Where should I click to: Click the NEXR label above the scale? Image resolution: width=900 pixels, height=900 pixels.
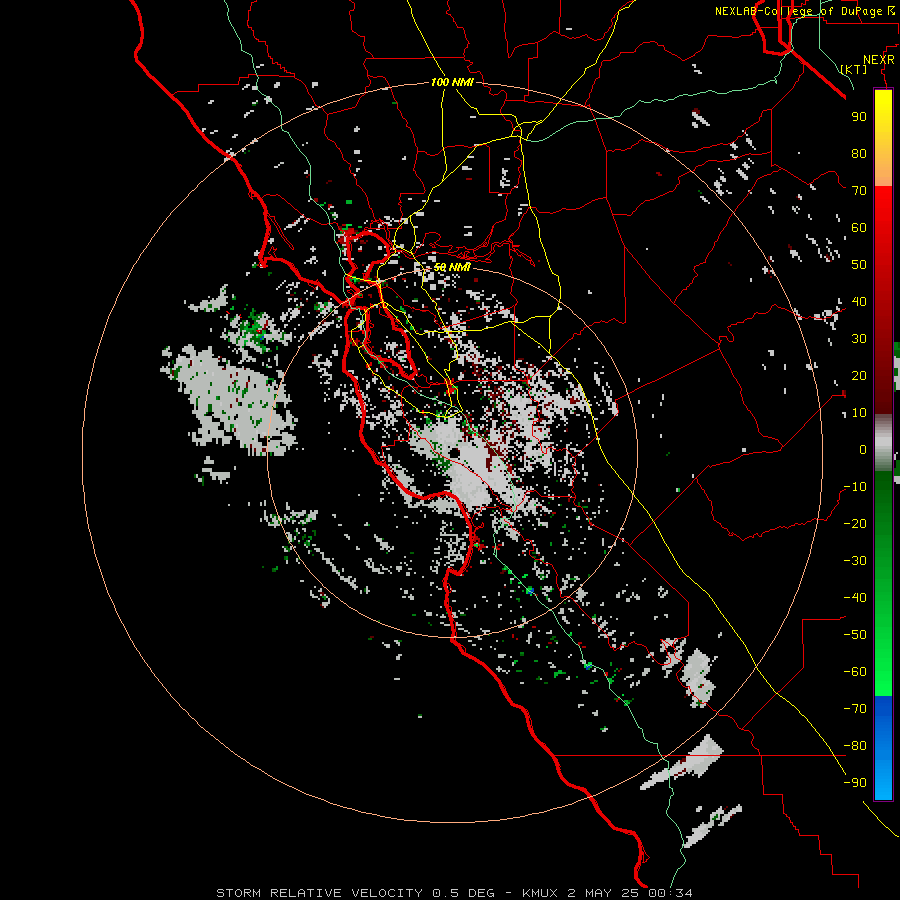click(x=878, y=60)
